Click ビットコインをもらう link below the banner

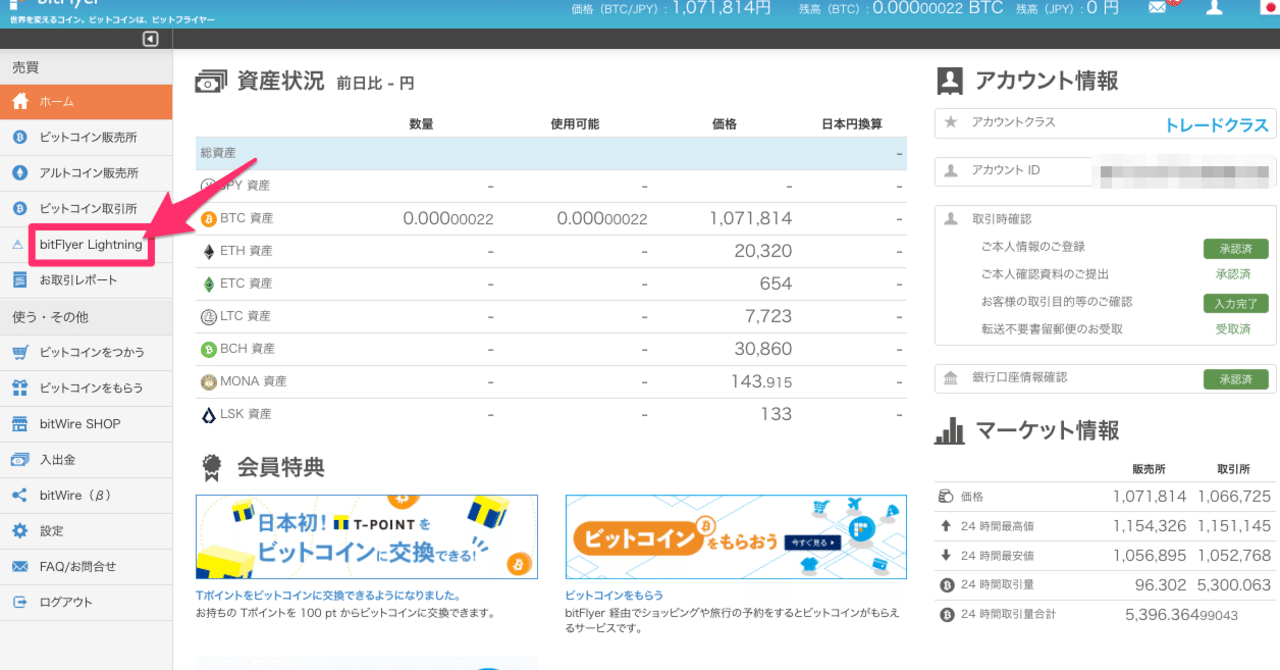[x=614, y=595]
